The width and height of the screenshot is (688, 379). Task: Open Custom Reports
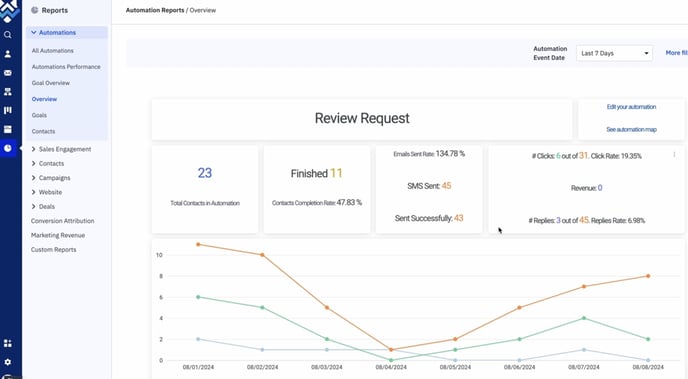pos(54,250)
